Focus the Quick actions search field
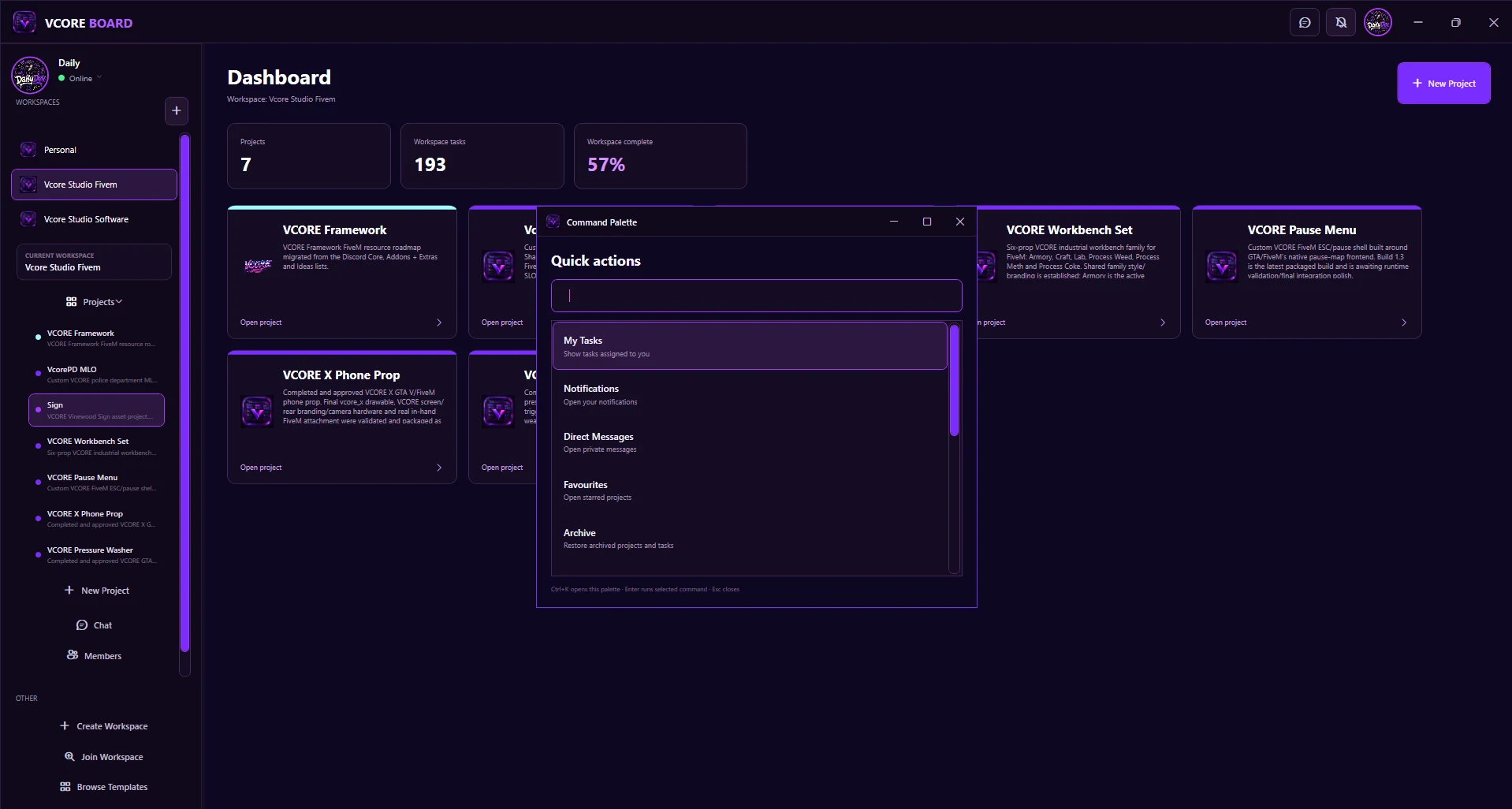1512x809 pixels. coord(757,296)
